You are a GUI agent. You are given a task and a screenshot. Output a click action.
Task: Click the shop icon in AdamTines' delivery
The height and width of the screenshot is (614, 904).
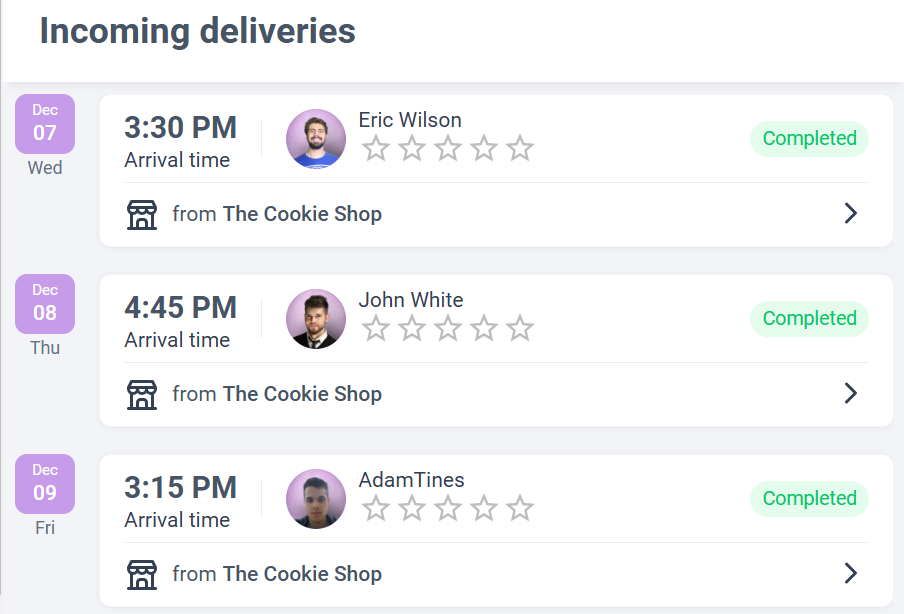point(142,574)
